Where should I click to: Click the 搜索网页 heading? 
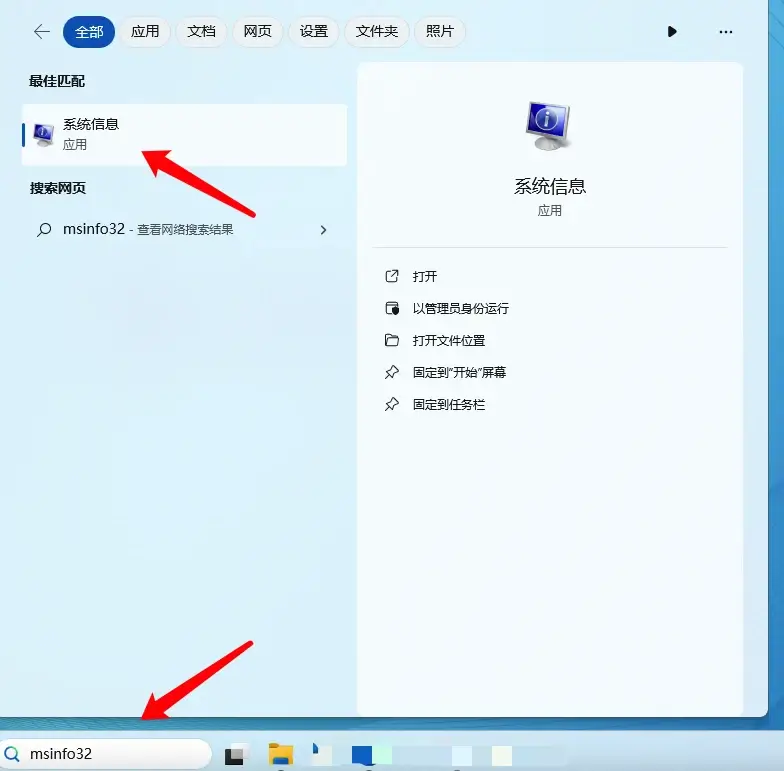tap(58, 188)
